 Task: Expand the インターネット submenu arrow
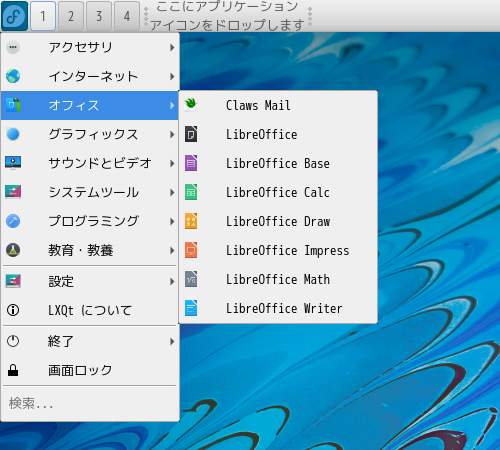pos(172,76)
